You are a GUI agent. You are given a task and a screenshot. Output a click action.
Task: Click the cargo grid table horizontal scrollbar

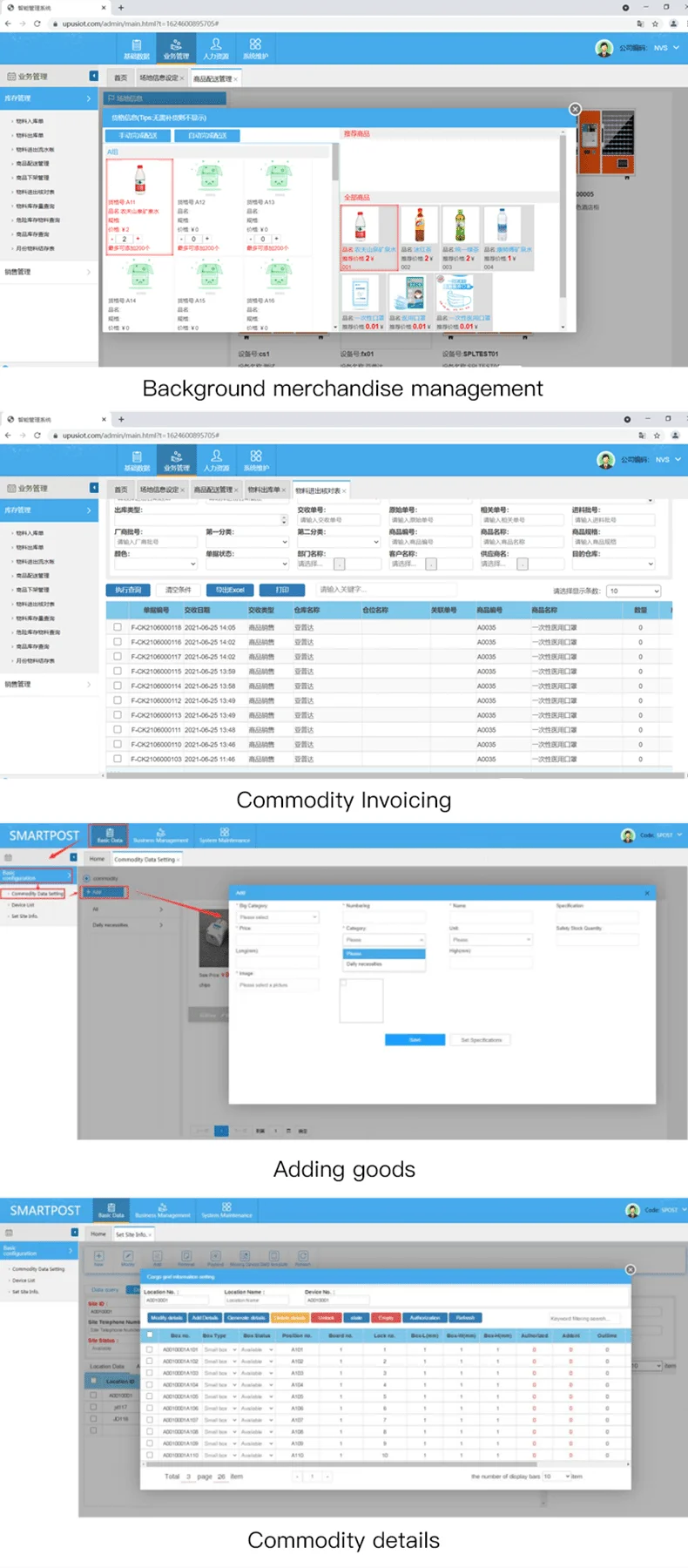point(383,1464)
